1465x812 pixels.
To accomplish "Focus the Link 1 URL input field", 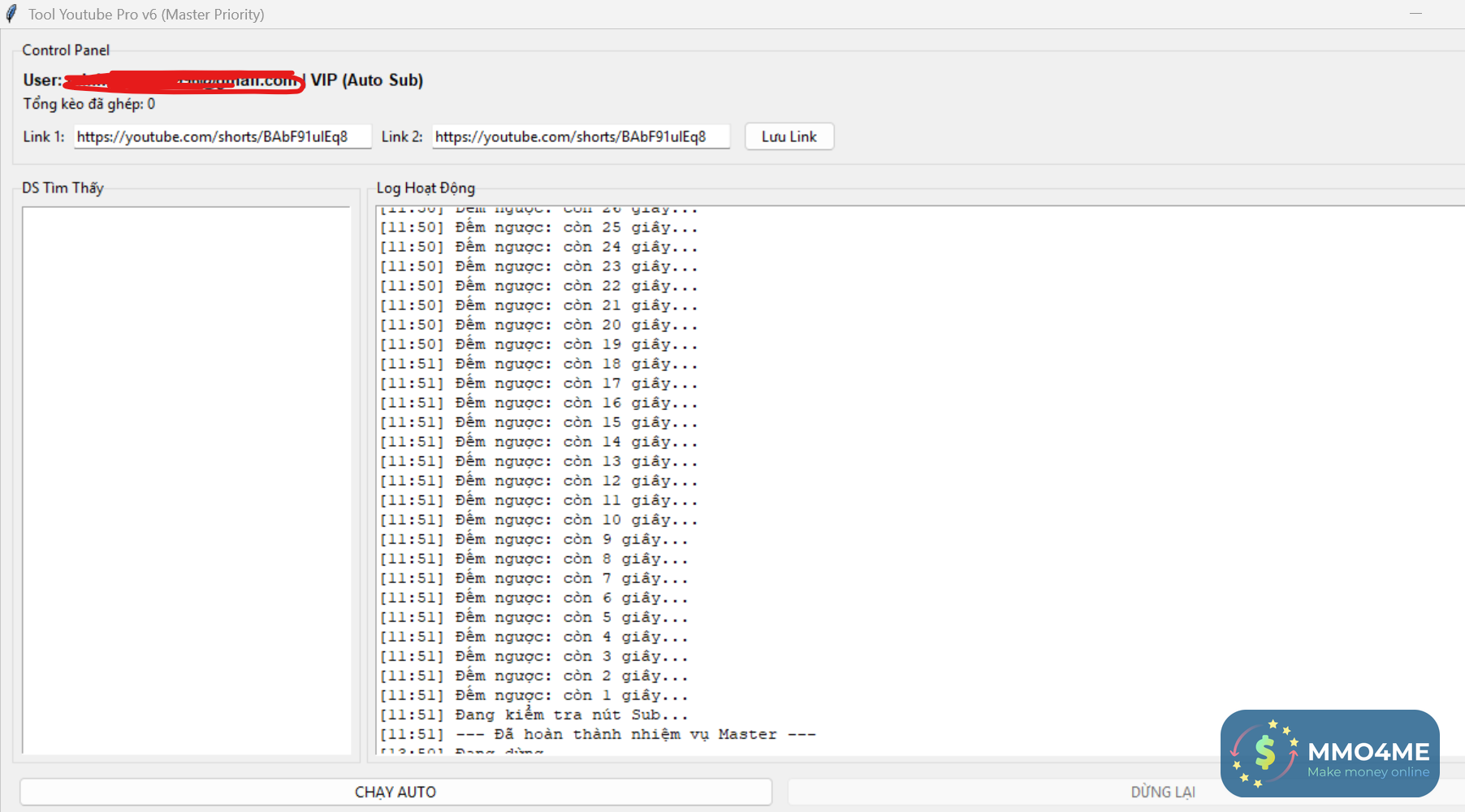I will [x=223, y=136].
